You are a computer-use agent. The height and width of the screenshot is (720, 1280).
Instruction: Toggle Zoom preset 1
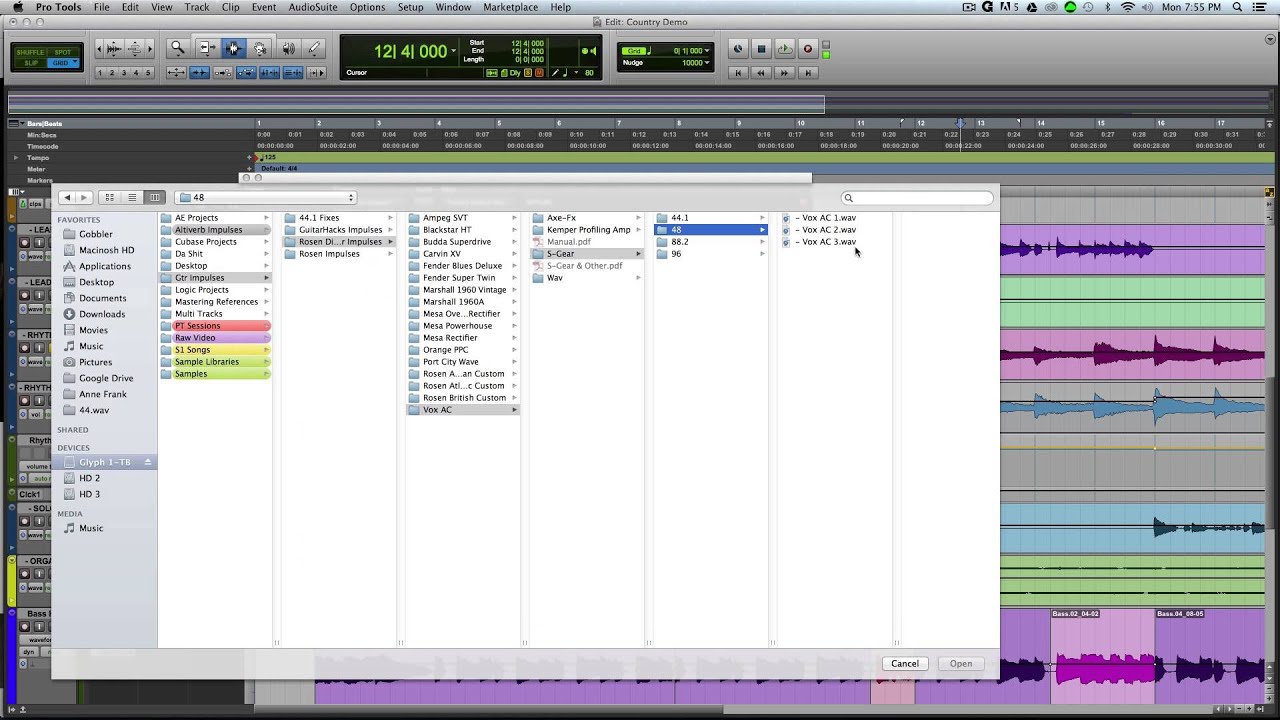point(101,73)
